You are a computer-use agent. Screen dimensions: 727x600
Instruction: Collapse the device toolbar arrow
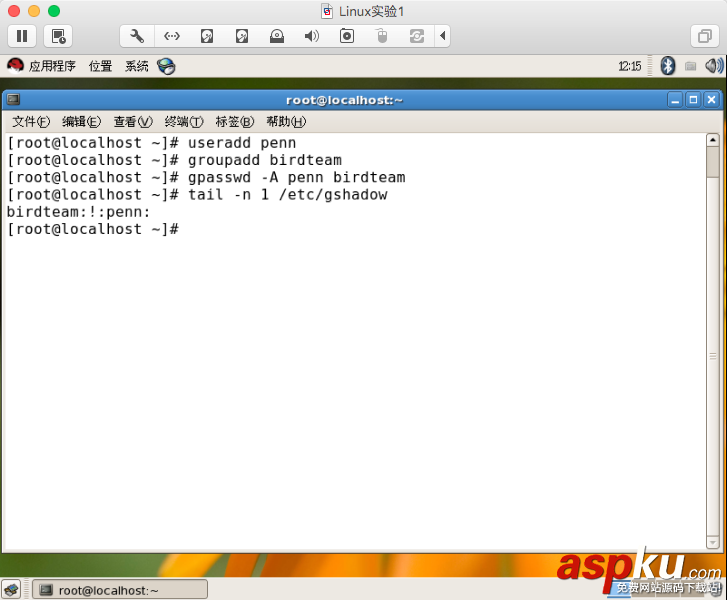point(443,36)
